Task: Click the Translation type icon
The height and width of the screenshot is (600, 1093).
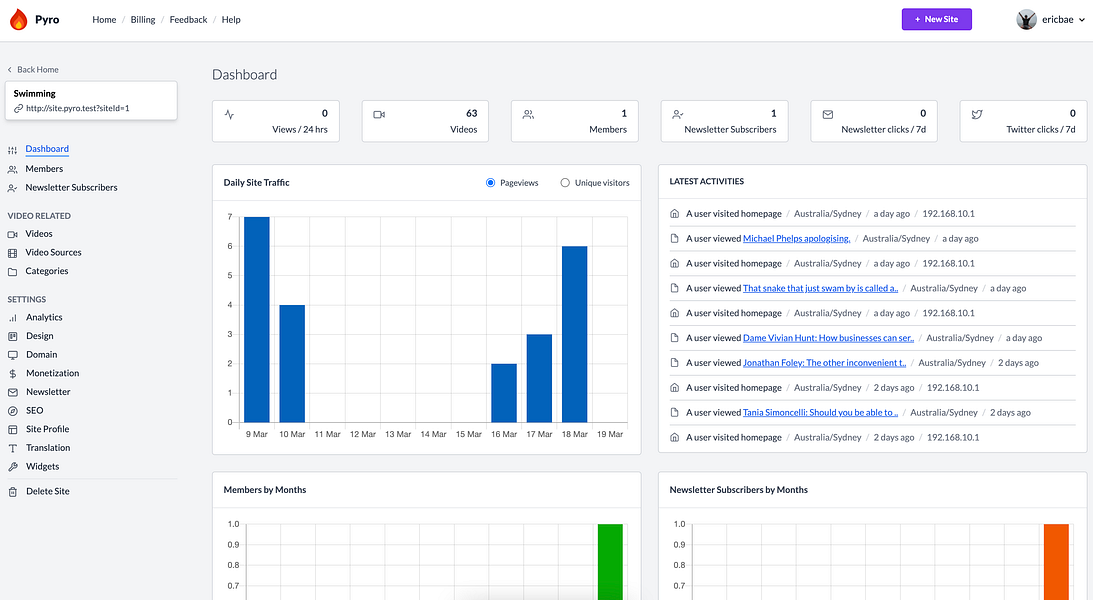Action: [13, 448]
